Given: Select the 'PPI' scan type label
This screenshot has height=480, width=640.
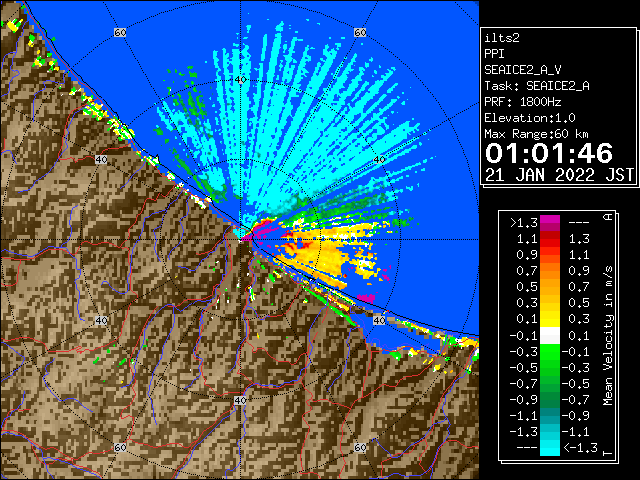Looking at the screenshot, I should click(x=494, y=54).
